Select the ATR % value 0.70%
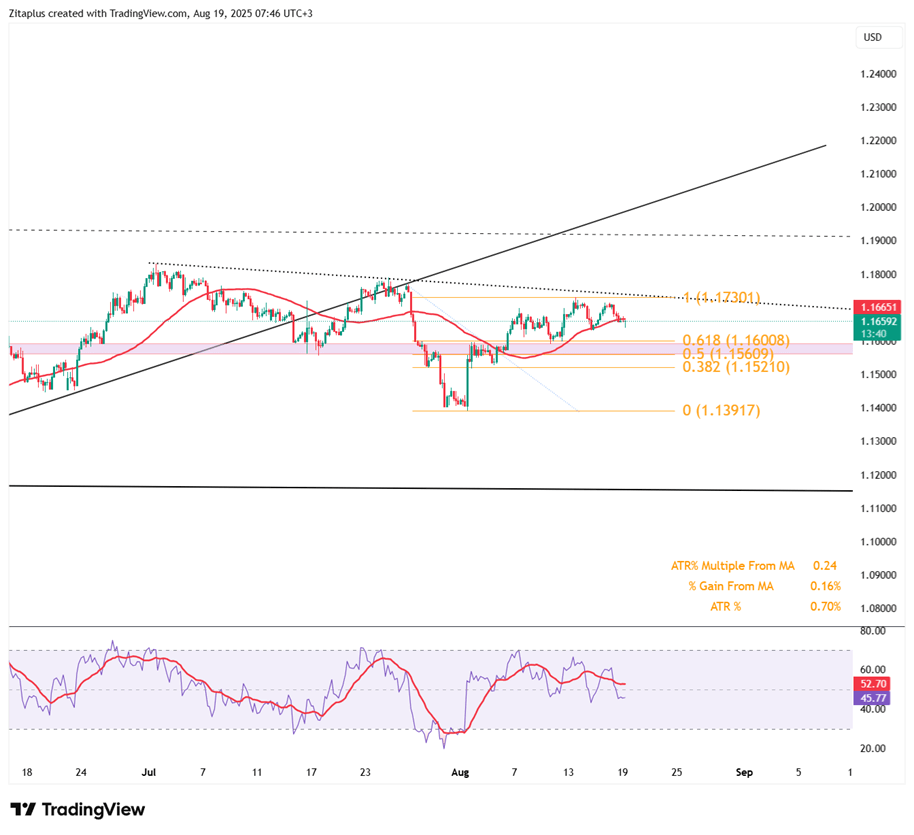 click(826, 606)
